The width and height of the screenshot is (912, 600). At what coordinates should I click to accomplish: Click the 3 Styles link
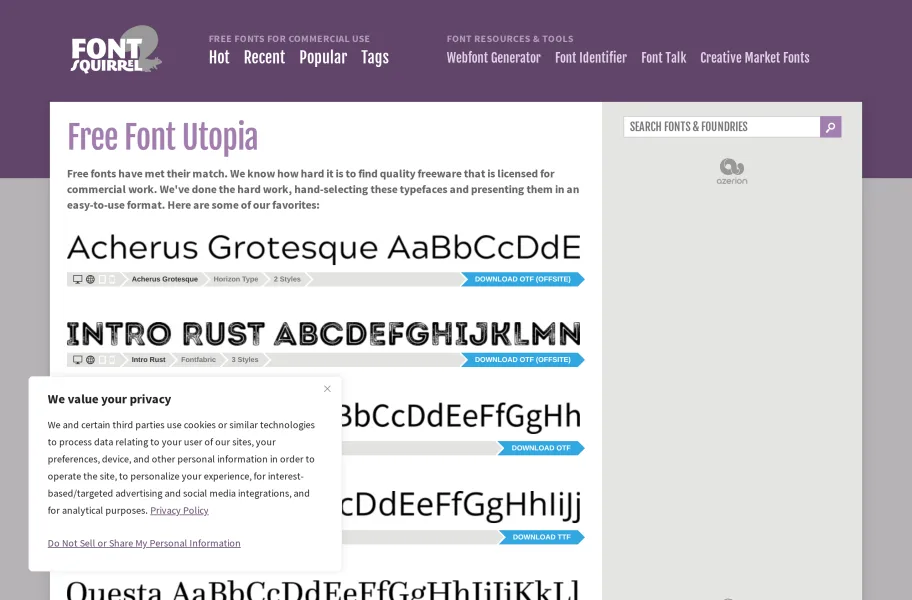point(245,360)
